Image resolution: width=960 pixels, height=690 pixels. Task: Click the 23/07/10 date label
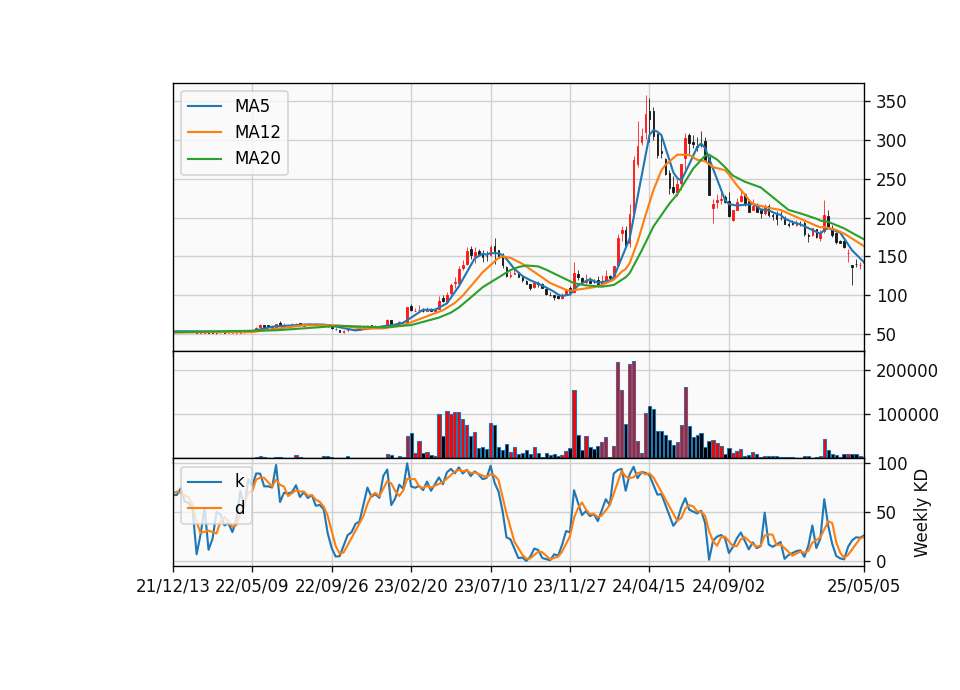point(490,587)
